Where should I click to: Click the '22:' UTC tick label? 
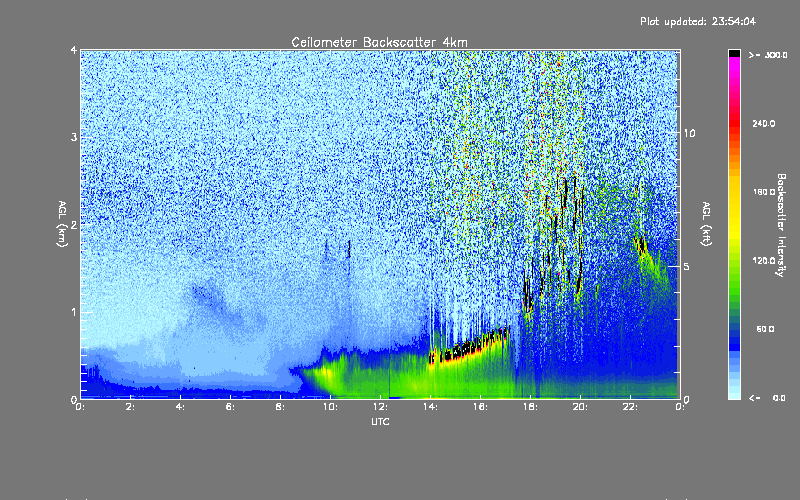630,407
